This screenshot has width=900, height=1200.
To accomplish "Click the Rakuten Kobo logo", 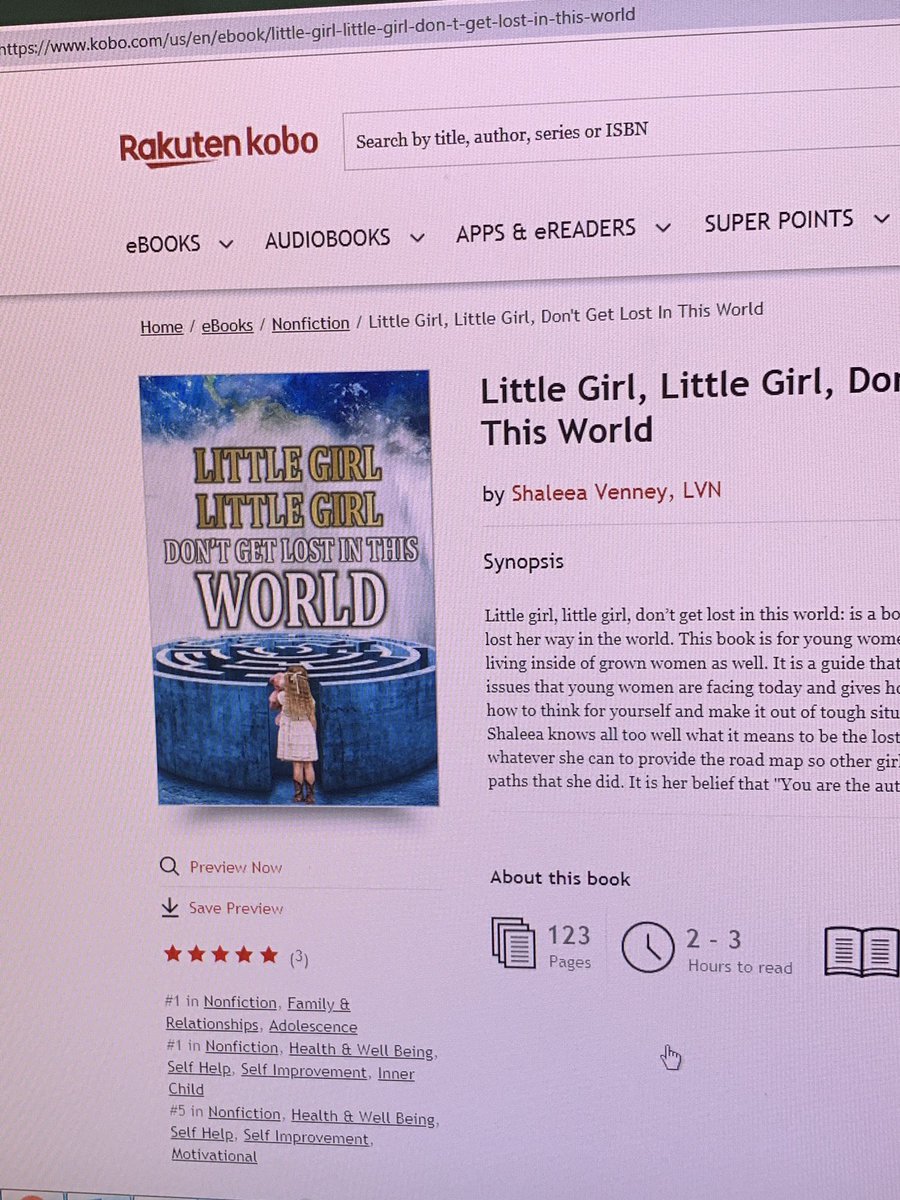I will click(x=218, y=146).
